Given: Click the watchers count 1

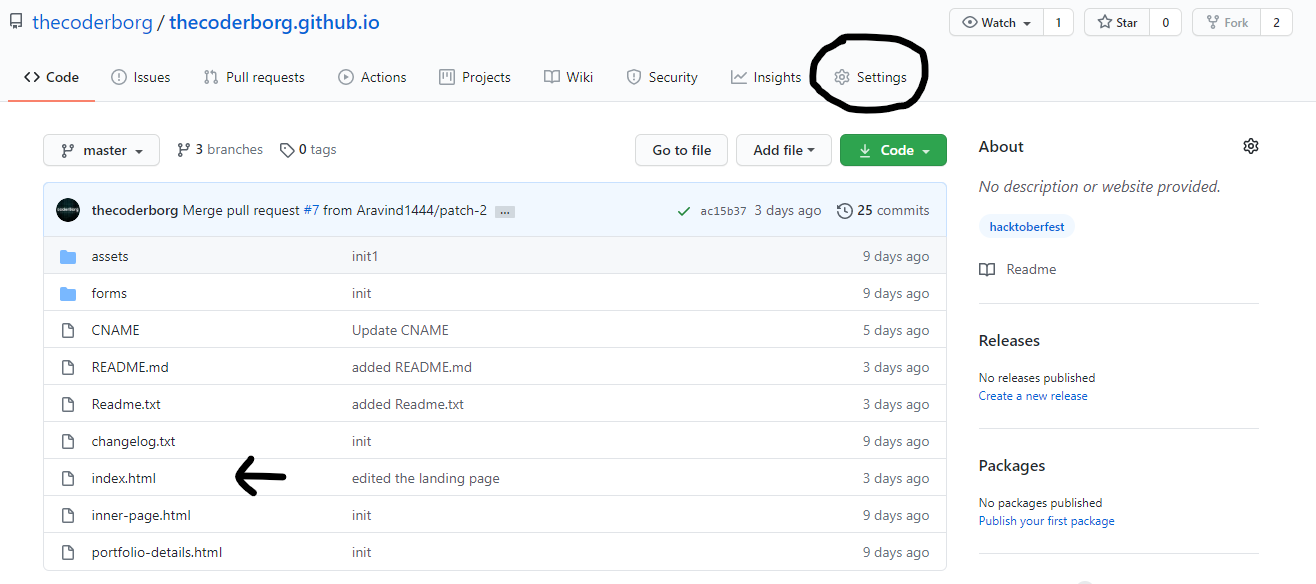Looking at the screenshot, I should tap(1058, 22).
